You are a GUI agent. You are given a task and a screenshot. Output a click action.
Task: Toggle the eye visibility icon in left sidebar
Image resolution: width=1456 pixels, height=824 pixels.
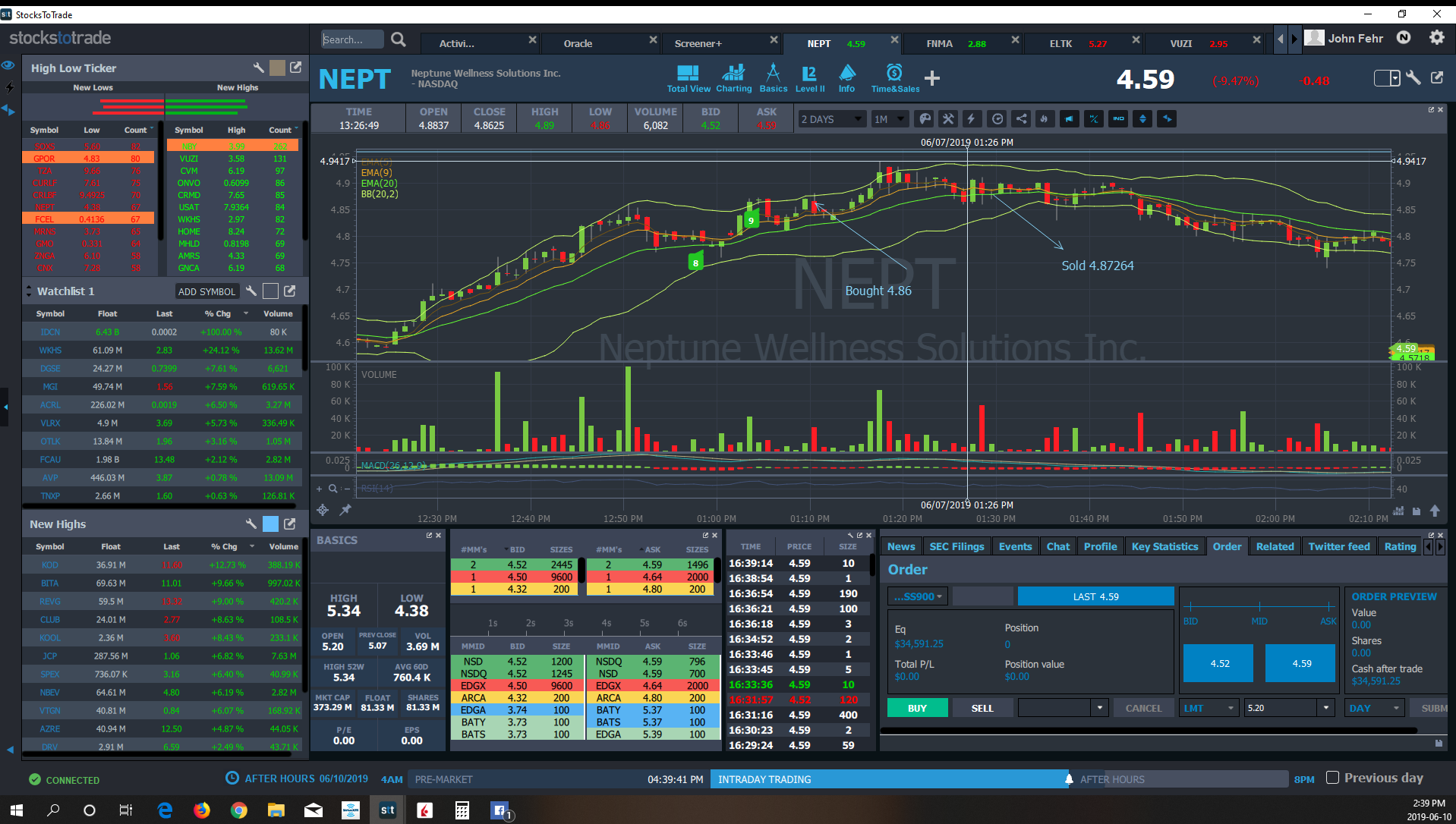8,66
